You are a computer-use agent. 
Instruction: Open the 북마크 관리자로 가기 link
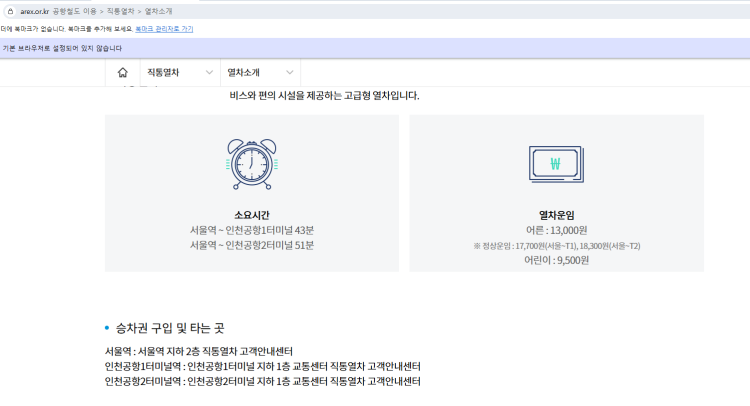[164, 29]
